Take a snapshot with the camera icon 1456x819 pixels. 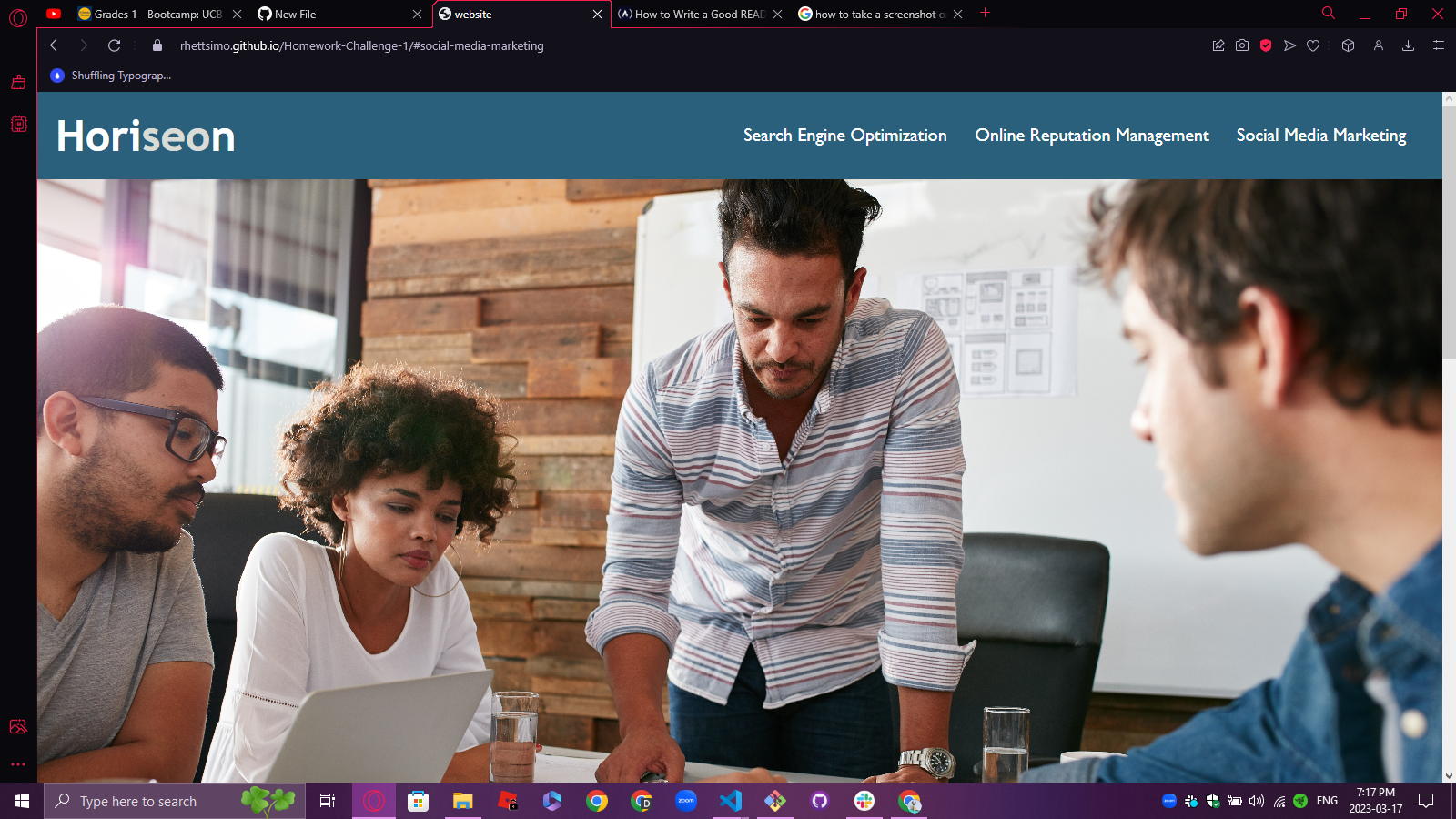1242,45
